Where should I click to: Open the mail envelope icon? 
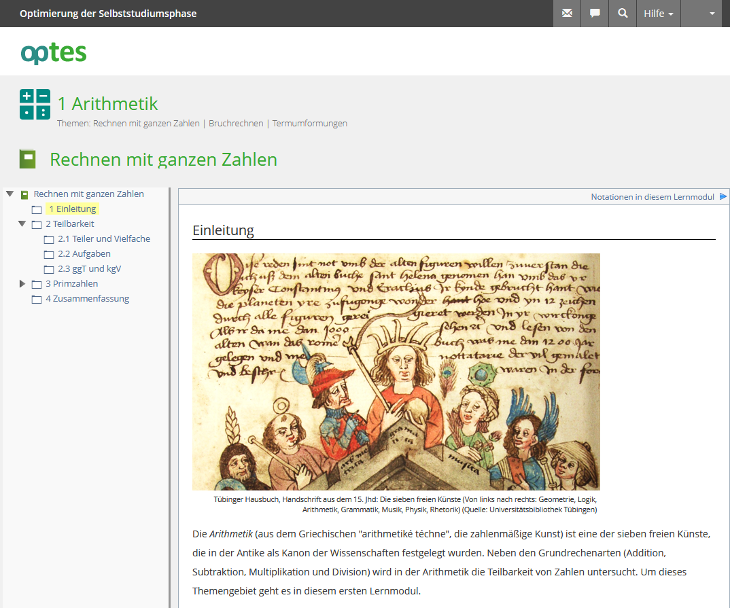pos(567,14)
